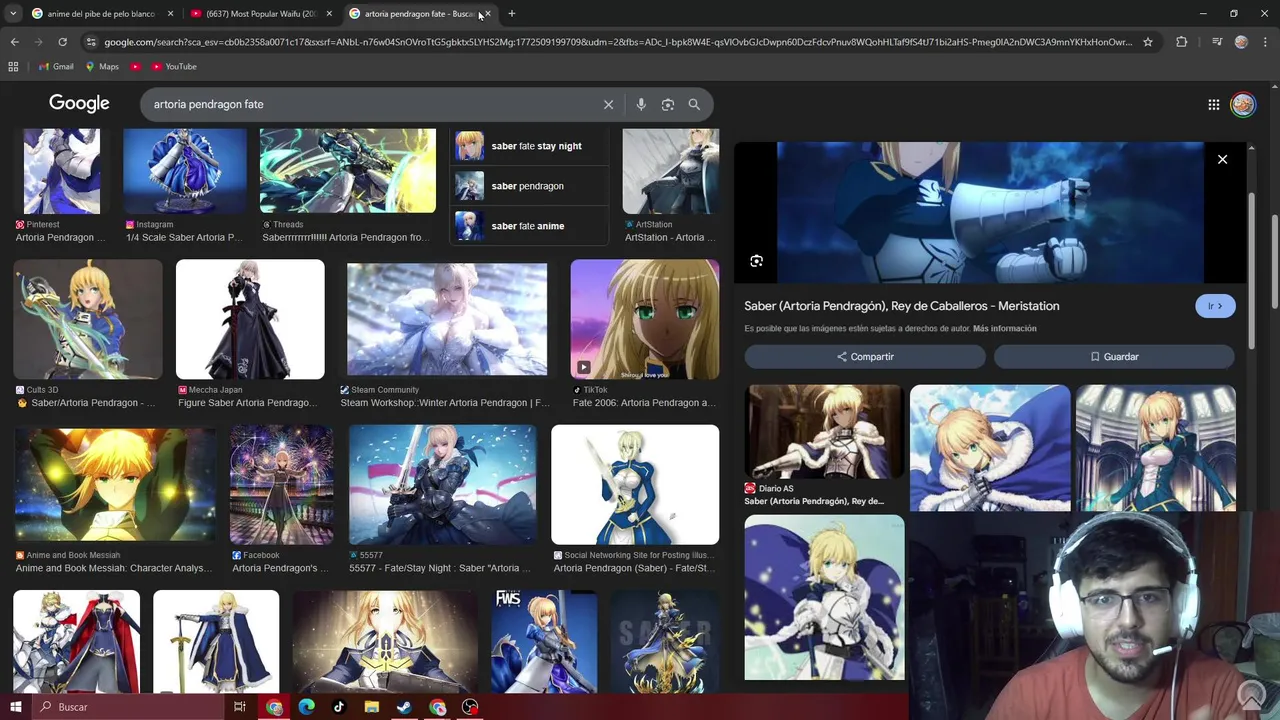Open the ArtStation Artoria thumbnail
Viewport: 1280px width, 720px height.
[x=670, y=171]
